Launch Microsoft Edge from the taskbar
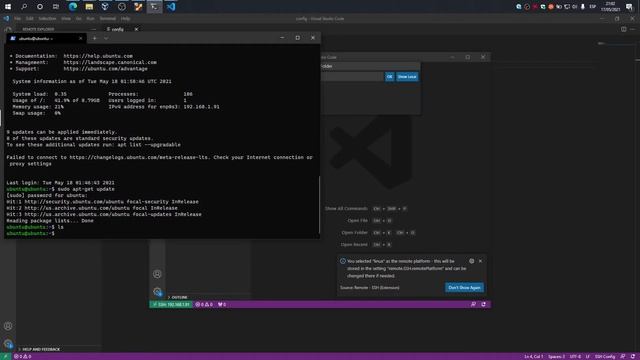 pyautogui.click(x=73, y=7)
